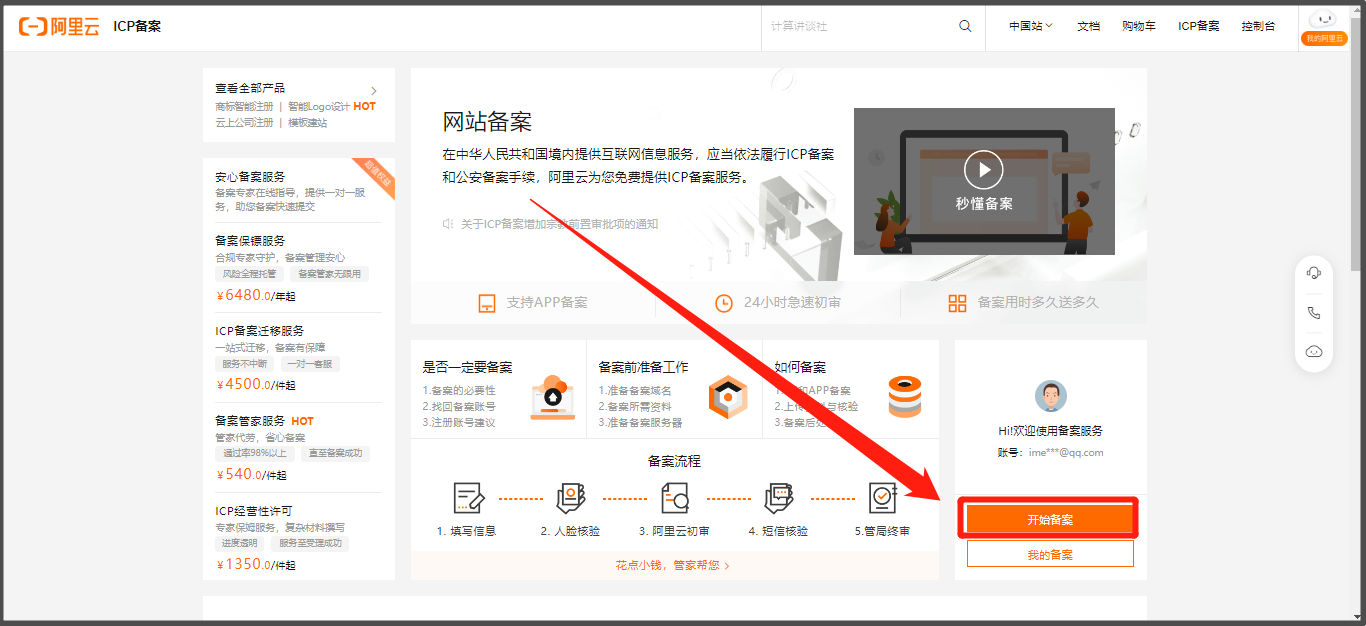Click the 短信核验 step icon

778,498
